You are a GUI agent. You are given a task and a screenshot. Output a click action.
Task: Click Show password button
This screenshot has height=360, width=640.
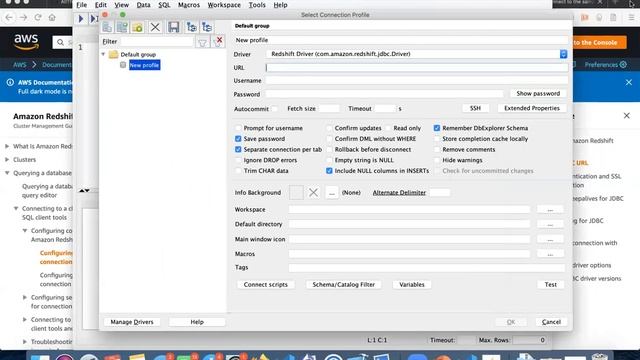[538, 93]
